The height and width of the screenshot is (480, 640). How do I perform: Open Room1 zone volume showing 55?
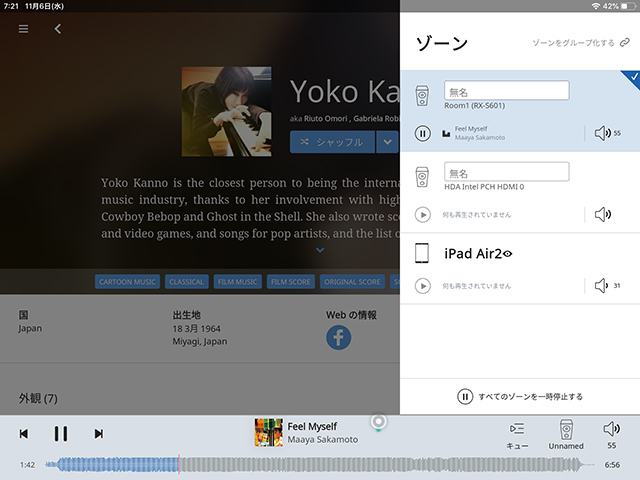(607, 133)
